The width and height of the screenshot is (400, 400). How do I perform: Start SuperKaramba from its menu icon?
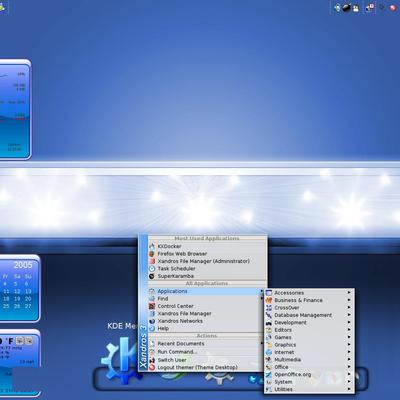coord(152,276)
